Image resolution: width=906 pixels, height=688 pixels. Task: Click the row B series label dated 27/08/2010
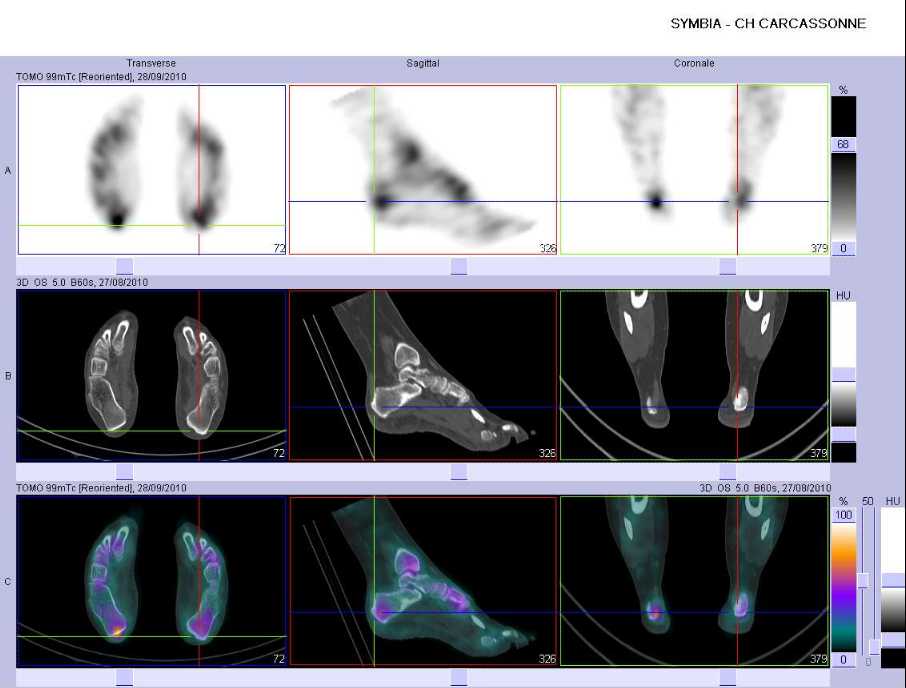tap(81, 282)
